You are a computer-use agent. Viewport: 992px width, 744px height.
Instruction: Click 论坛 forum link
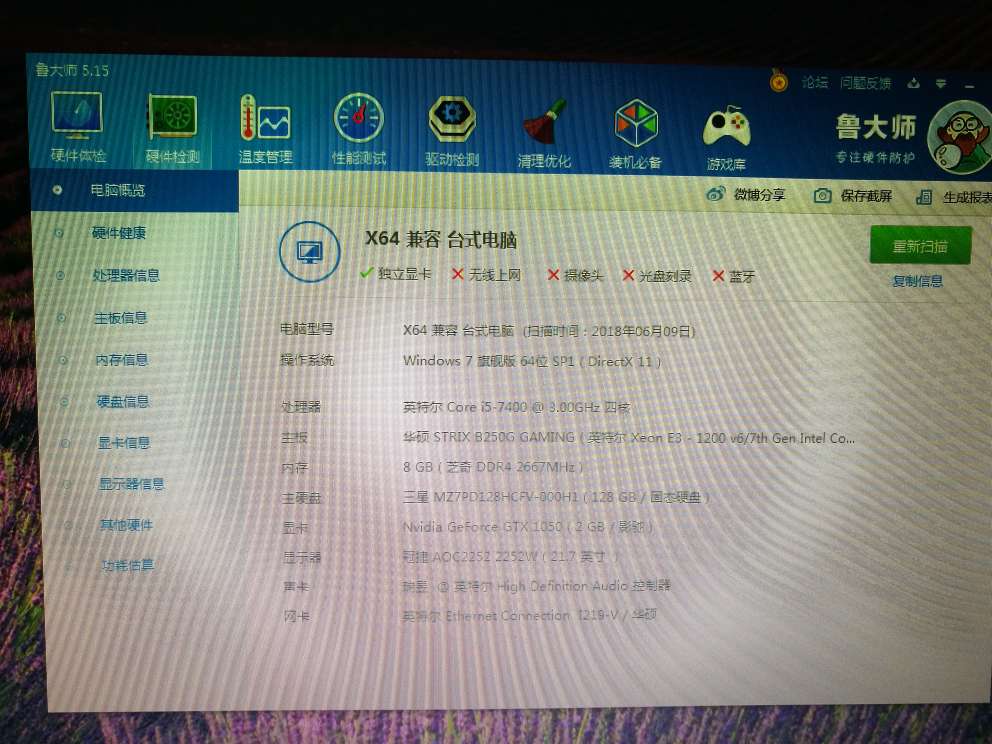(815, 82)
